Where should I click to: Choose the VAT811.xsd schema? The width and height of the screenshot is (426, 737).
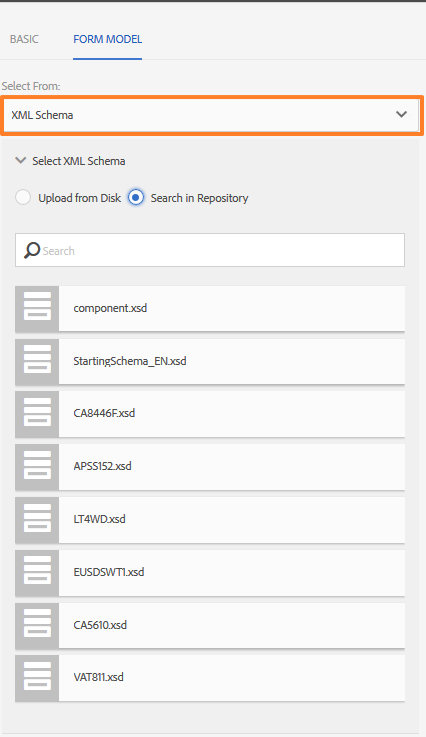point(210,678)
